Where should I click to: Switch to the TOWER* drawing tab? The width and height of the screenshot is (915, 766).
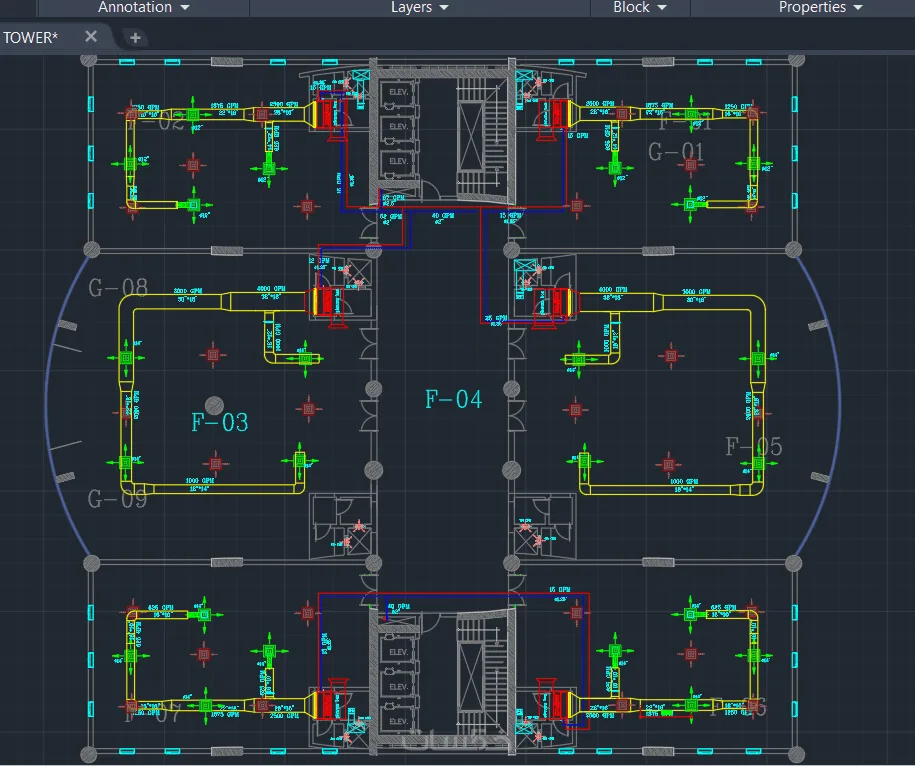click(x=30, y=37)
